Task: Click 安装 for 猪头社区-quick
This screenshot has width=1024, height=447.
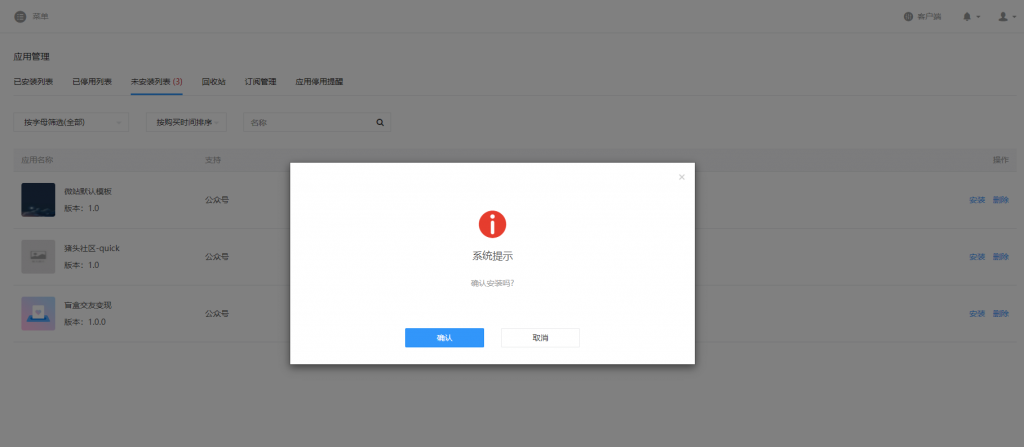Action: 977,257
